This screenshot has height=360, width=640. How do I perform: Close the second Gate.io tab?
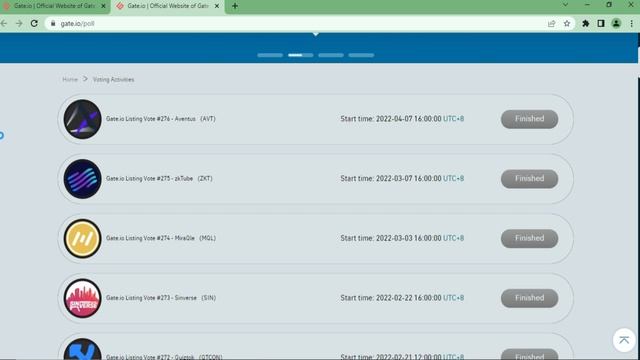[x=217, y=6]
